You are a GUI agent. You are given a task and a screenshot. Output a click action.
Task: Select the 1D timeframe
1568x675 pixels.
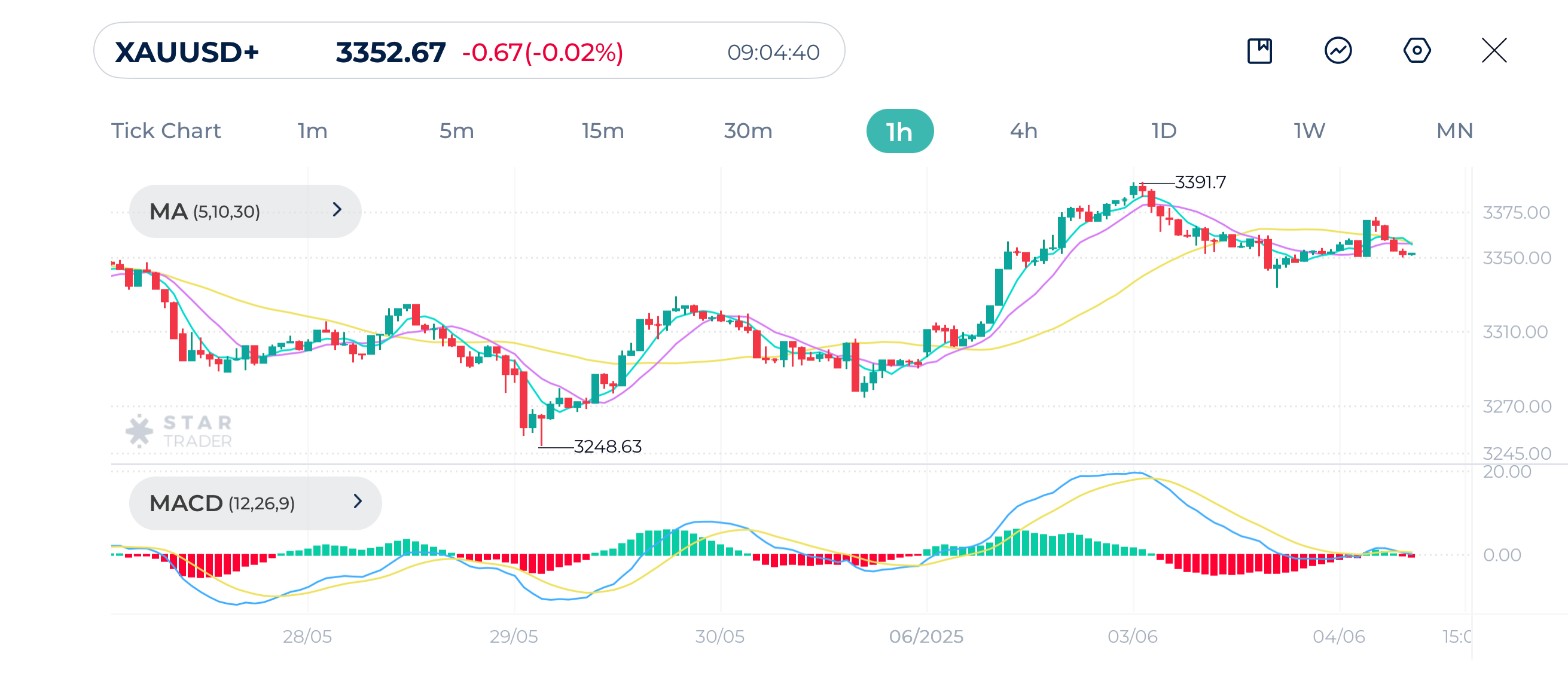coord(1164,130)
